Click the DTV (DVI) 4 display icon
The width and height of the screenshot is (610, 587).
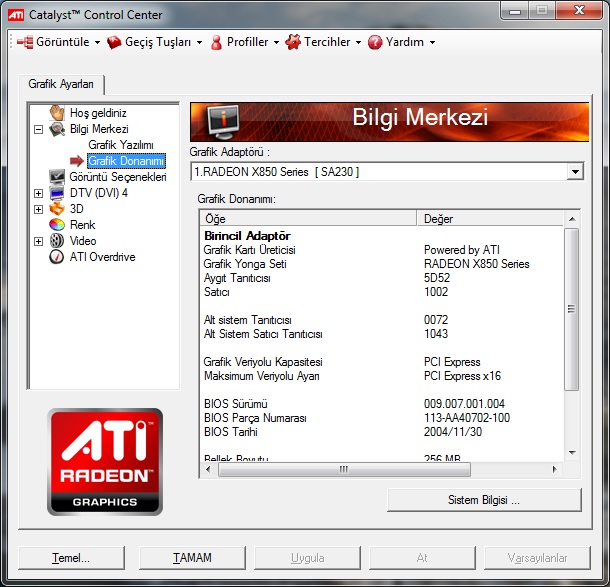pos(57,193)
